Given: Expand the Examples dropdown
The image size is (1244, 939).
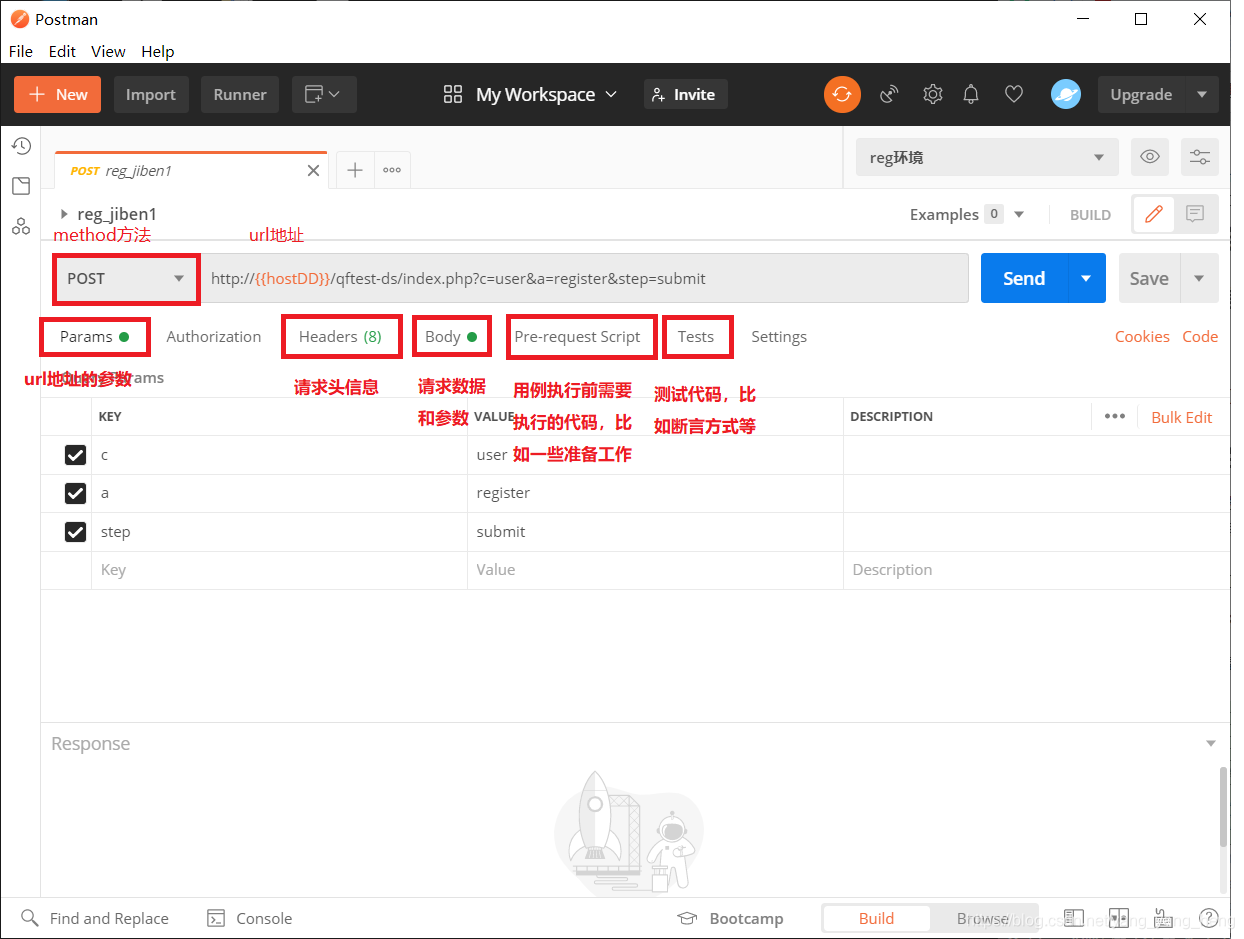Looking at the screenshot, I should pos(1019,214).
